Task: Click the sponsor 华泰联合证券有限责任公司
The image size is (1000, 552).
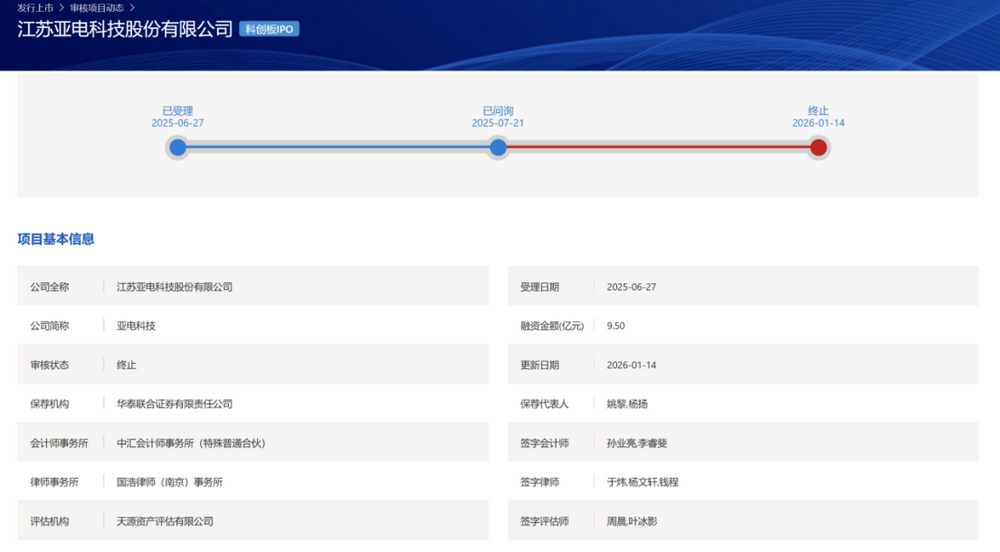Action: (174, 404)
